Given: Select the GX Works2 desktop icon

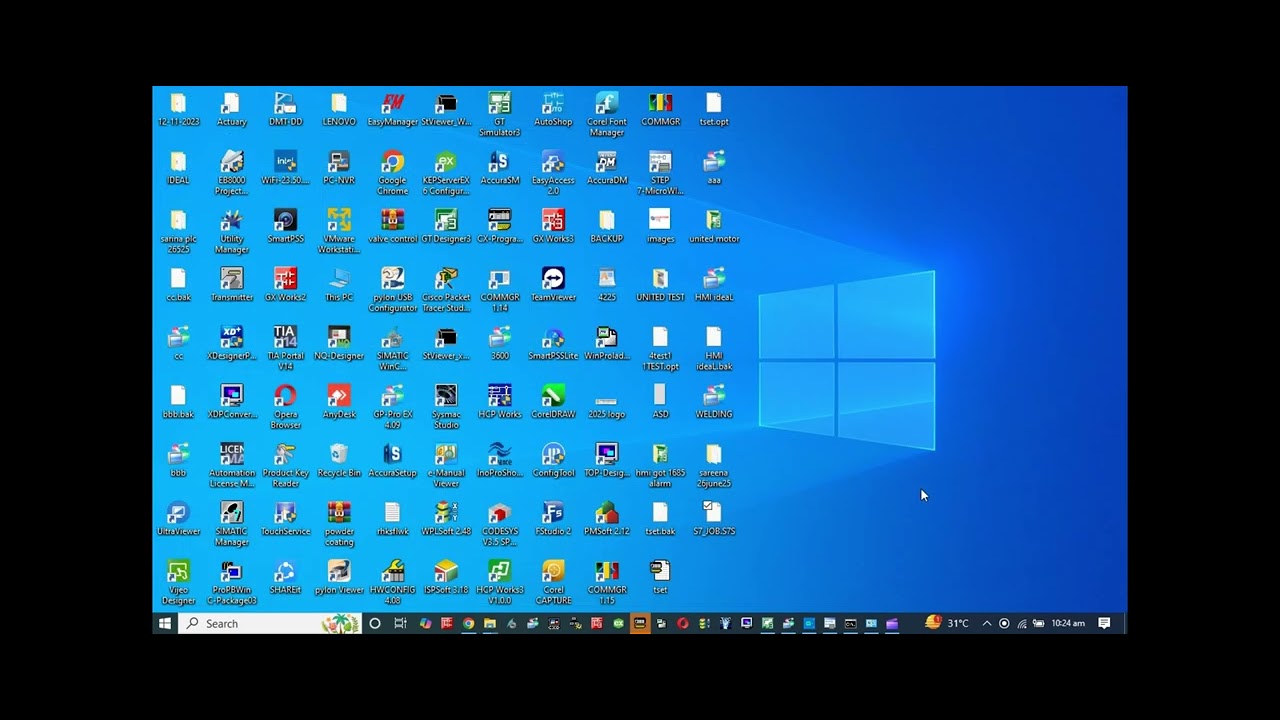Looking at the screenshot, I should (x=285, y=284).
